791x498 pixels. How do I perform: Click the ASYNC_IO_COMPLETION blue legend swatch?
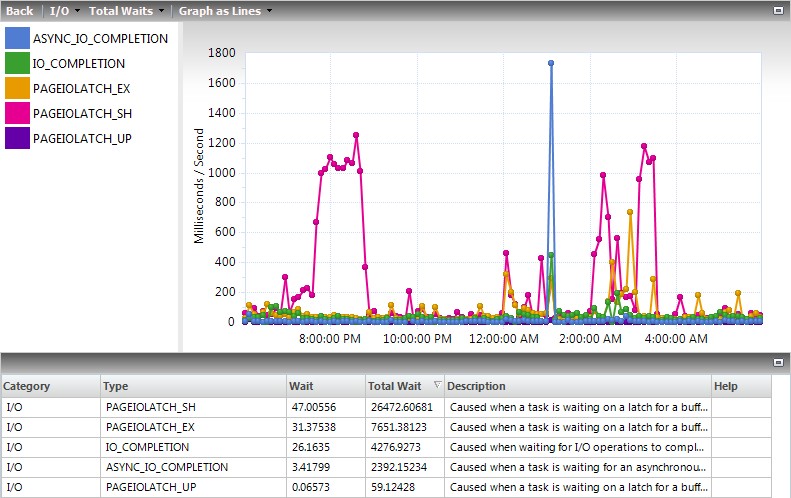(17, 38)
